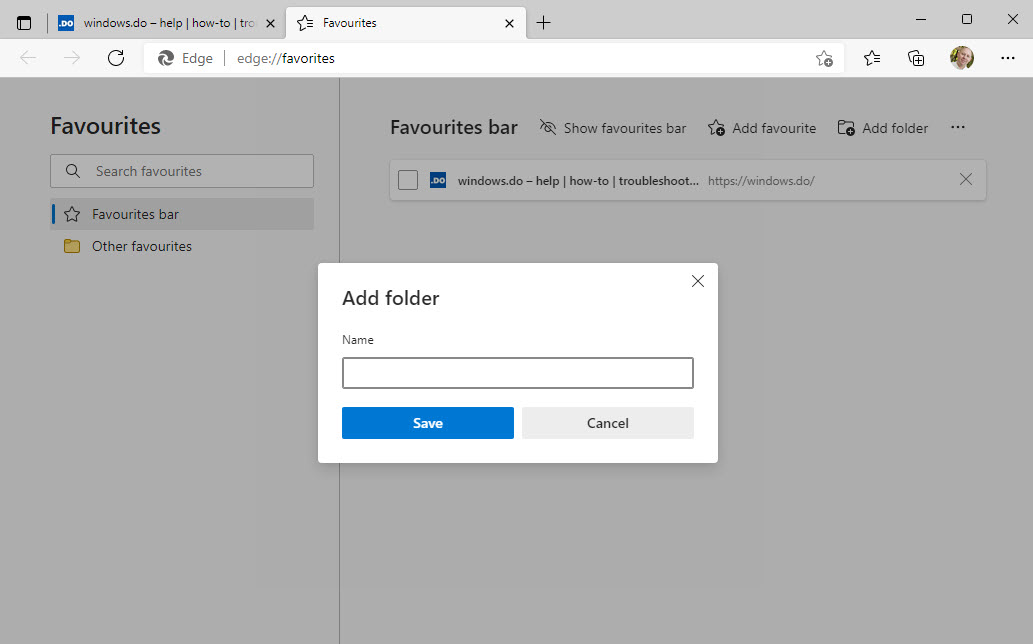Open More options ellipsis in Favourites bar
This screenshot has width=1033, height=644.
(958, 128)
